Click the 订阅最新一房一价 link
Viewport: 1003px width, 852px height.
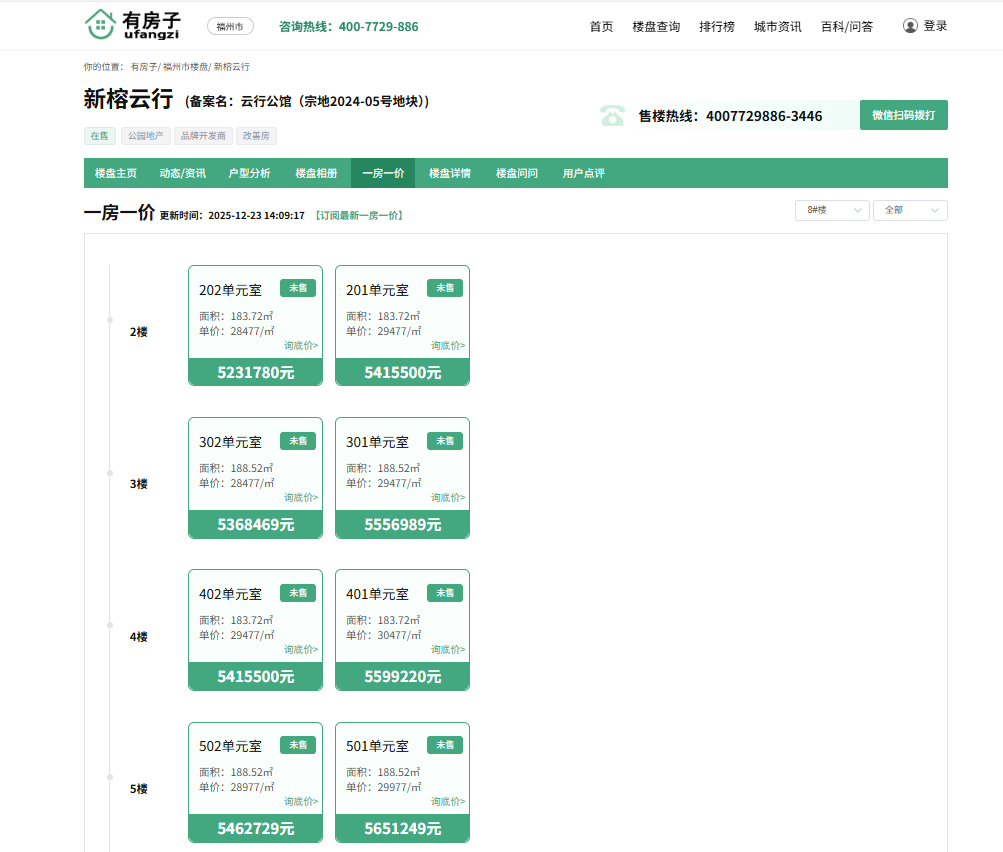pyautogui.click(x=359, y=215)
